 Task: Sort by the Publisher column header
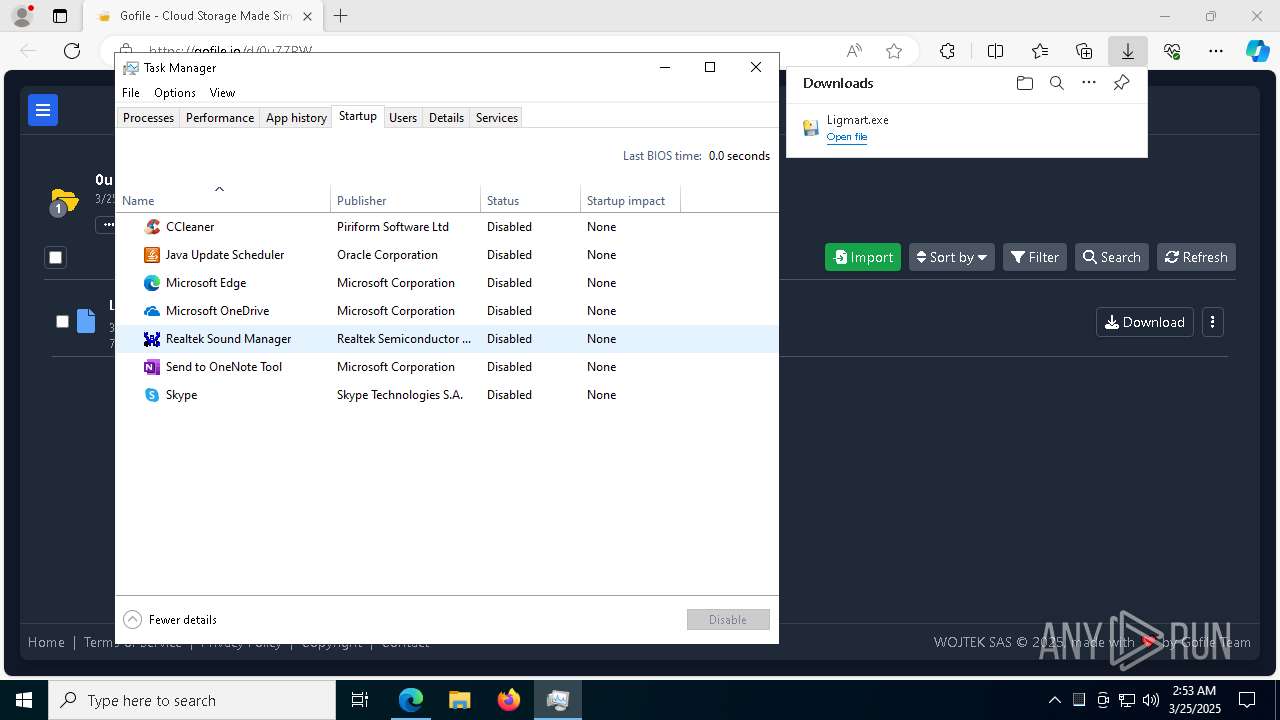[405, 200]
